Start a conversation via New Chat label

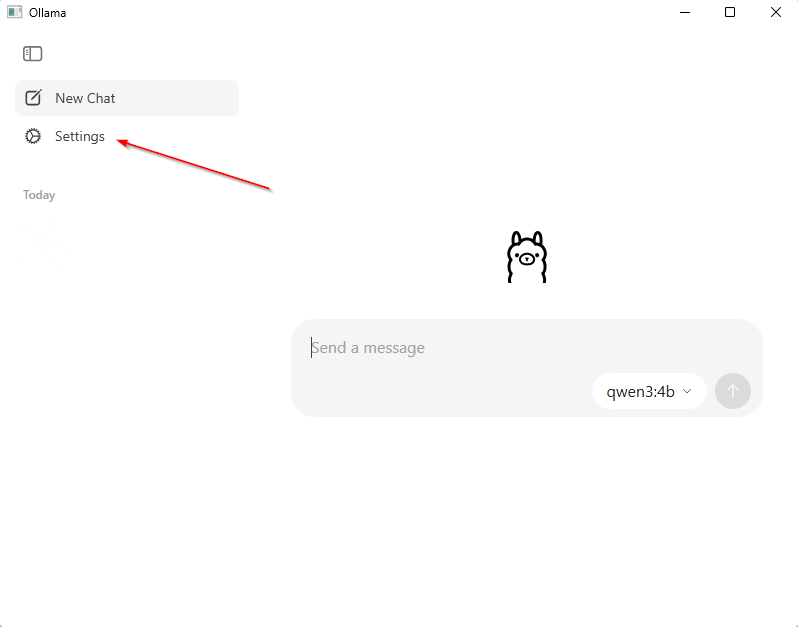[85, 98]
